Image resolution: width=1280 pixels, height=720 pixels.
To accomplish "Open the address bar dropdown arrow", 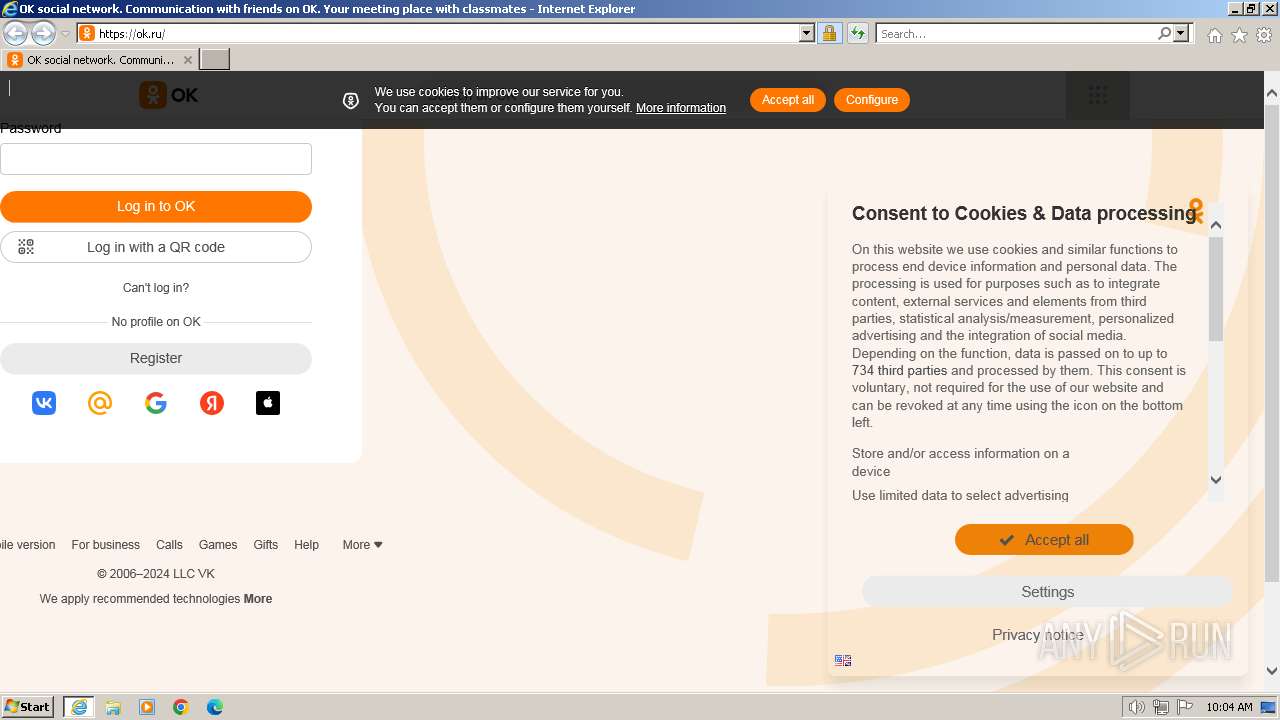I will tap(807, 33).
